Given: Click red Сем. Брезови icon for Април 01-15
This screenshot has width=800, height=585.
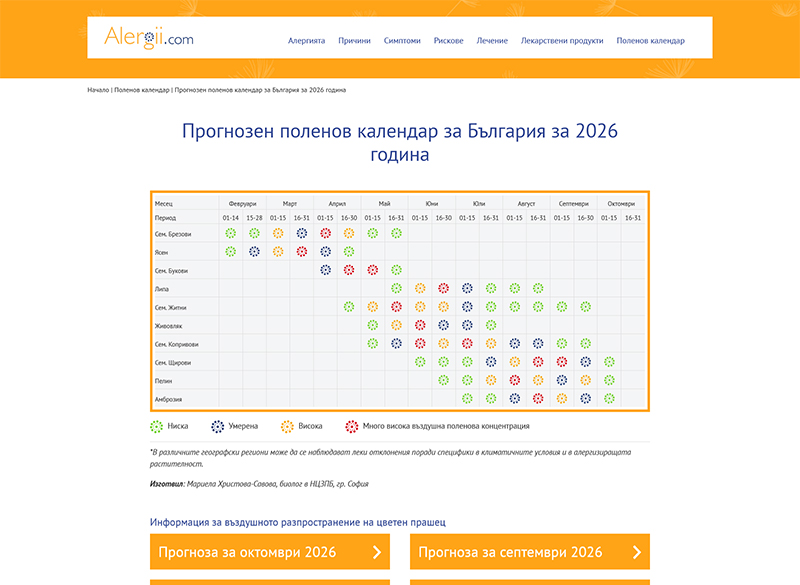Looking at the screenshot, I should (325, 233).
